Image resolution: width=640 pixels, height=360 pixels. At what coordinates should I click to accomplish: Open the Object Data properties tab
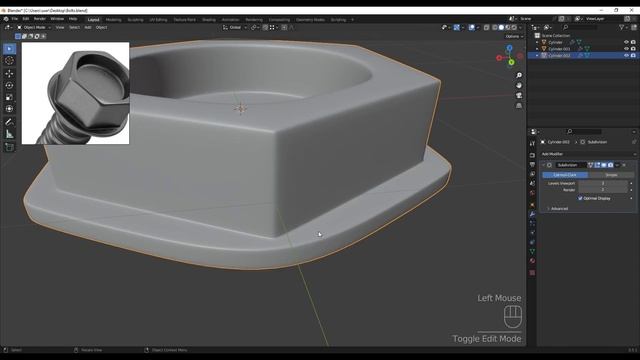click(x=532, y=251)
